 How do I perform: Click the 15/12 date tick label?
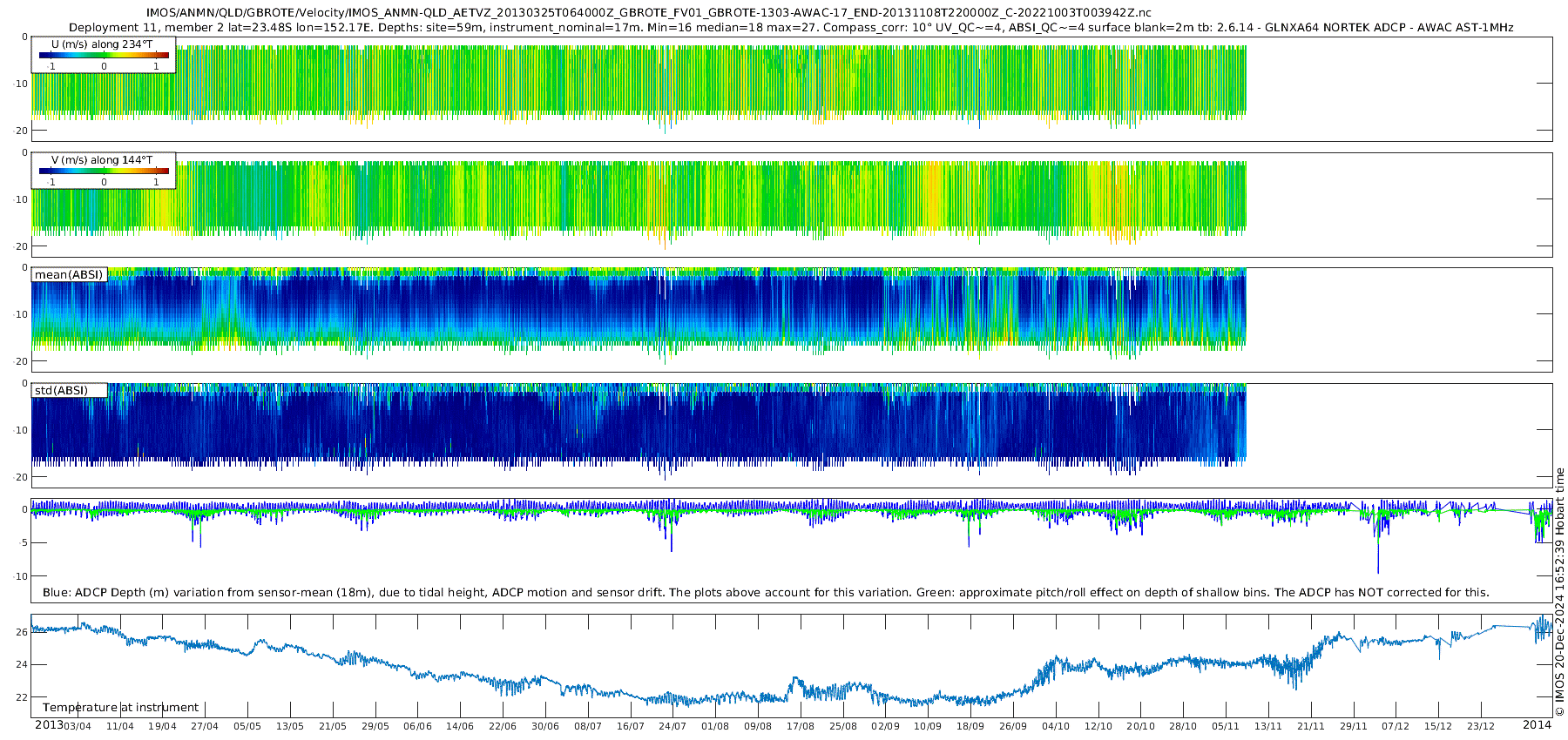pyautogui.click(x=1438, y=726)
